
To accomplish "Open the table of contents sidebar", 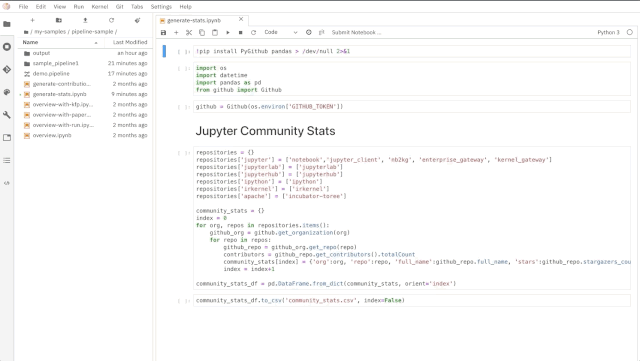I will pos(7,160).
